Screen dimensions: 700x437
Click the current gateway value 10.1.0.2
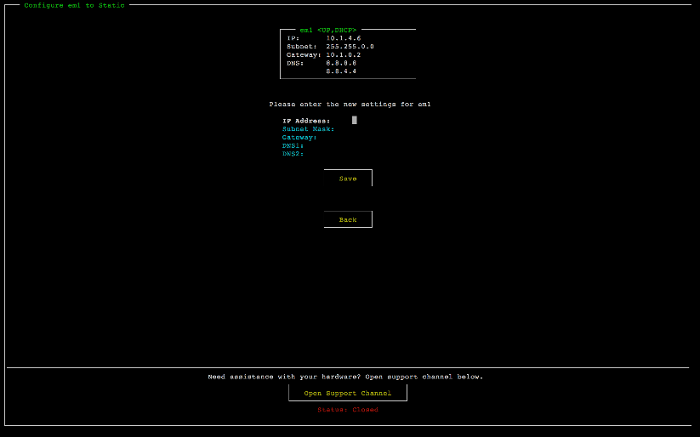pyautogui.click(x=342, y=55)
